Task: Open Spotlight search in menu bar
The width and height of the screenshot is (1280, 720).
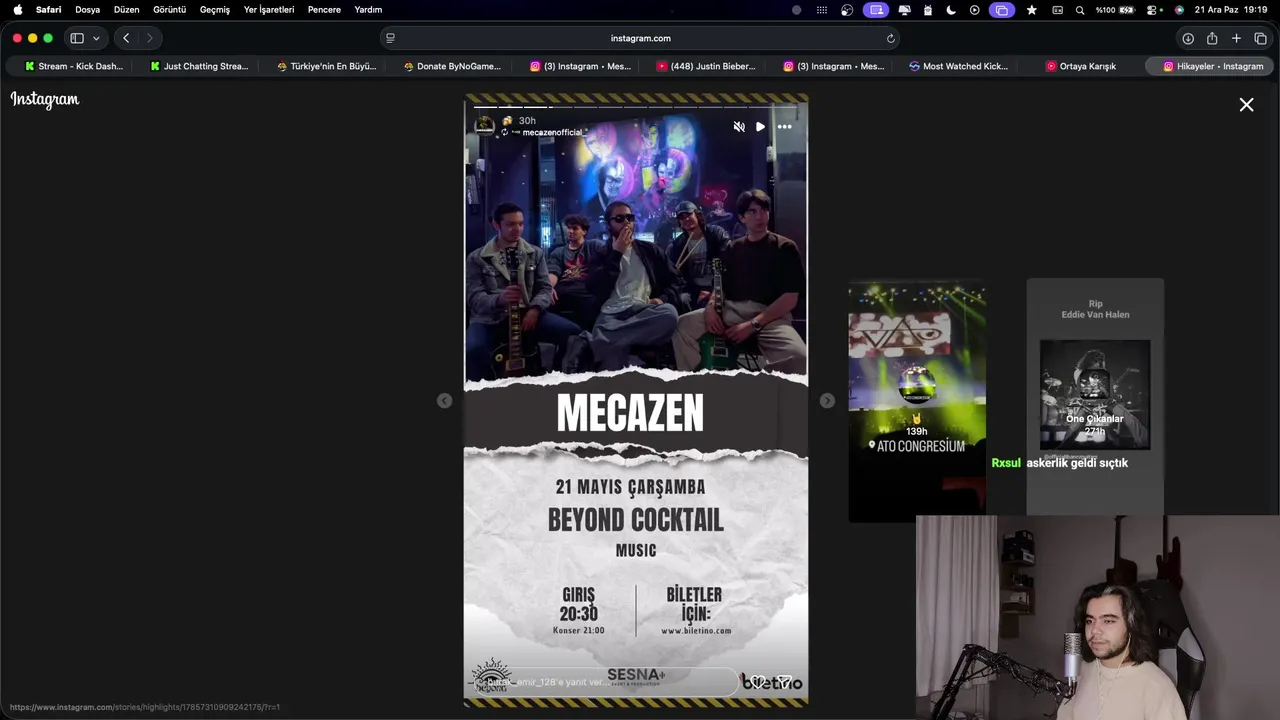Action: [1080, 10]
